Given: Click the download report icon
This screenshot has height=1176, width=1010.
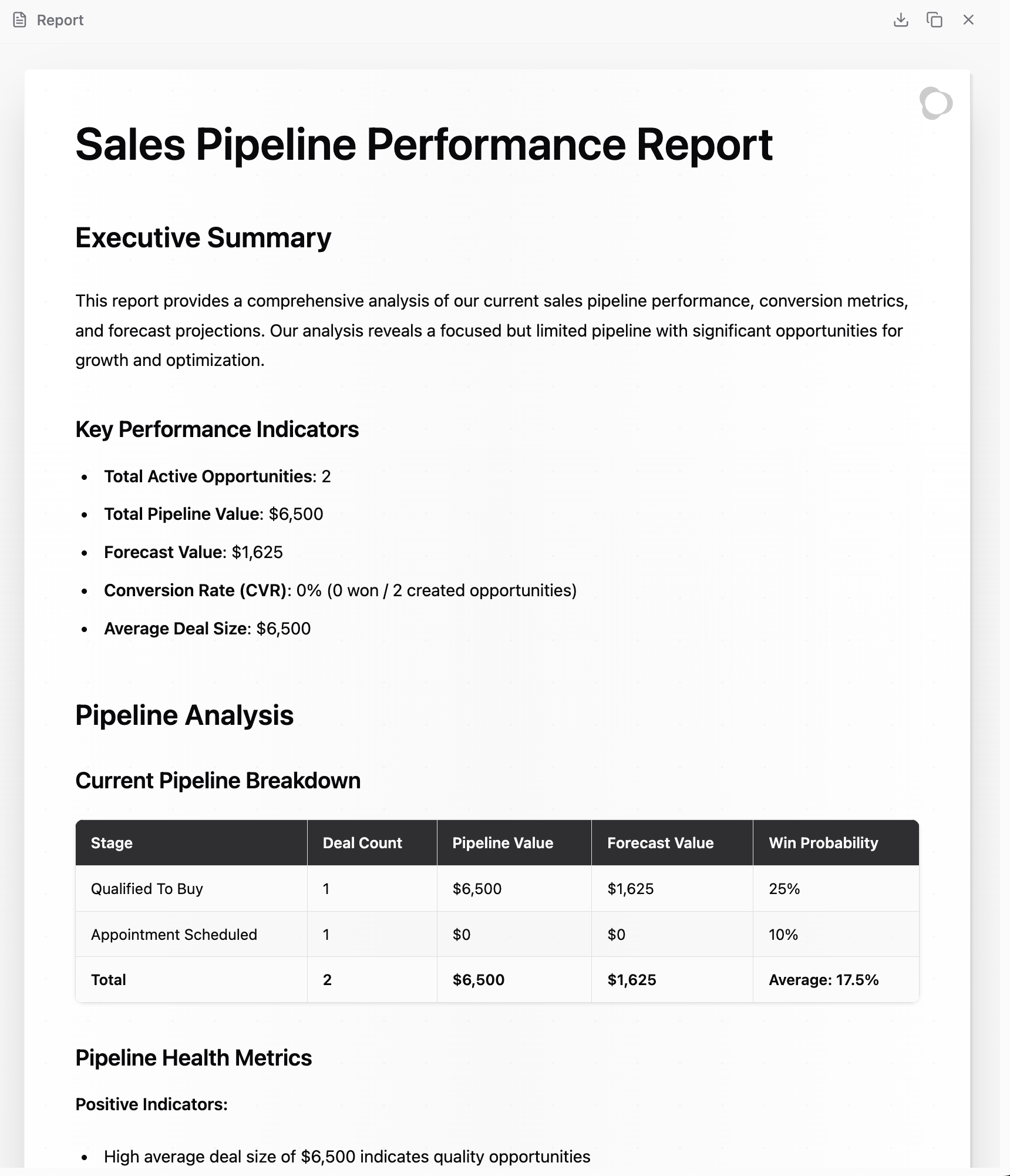Looking at the screenshot, I should (901, 20).
